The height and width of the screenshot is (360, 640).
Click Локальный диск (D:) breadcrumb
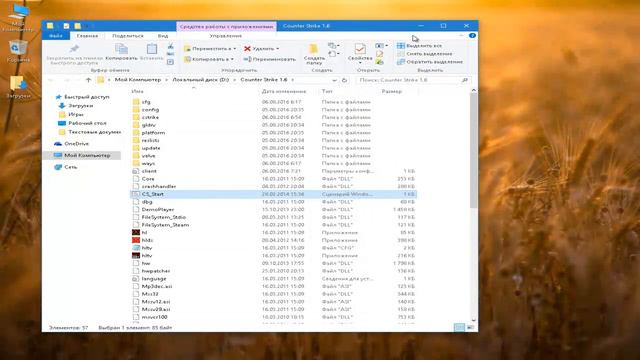click(x=200, y=80)
